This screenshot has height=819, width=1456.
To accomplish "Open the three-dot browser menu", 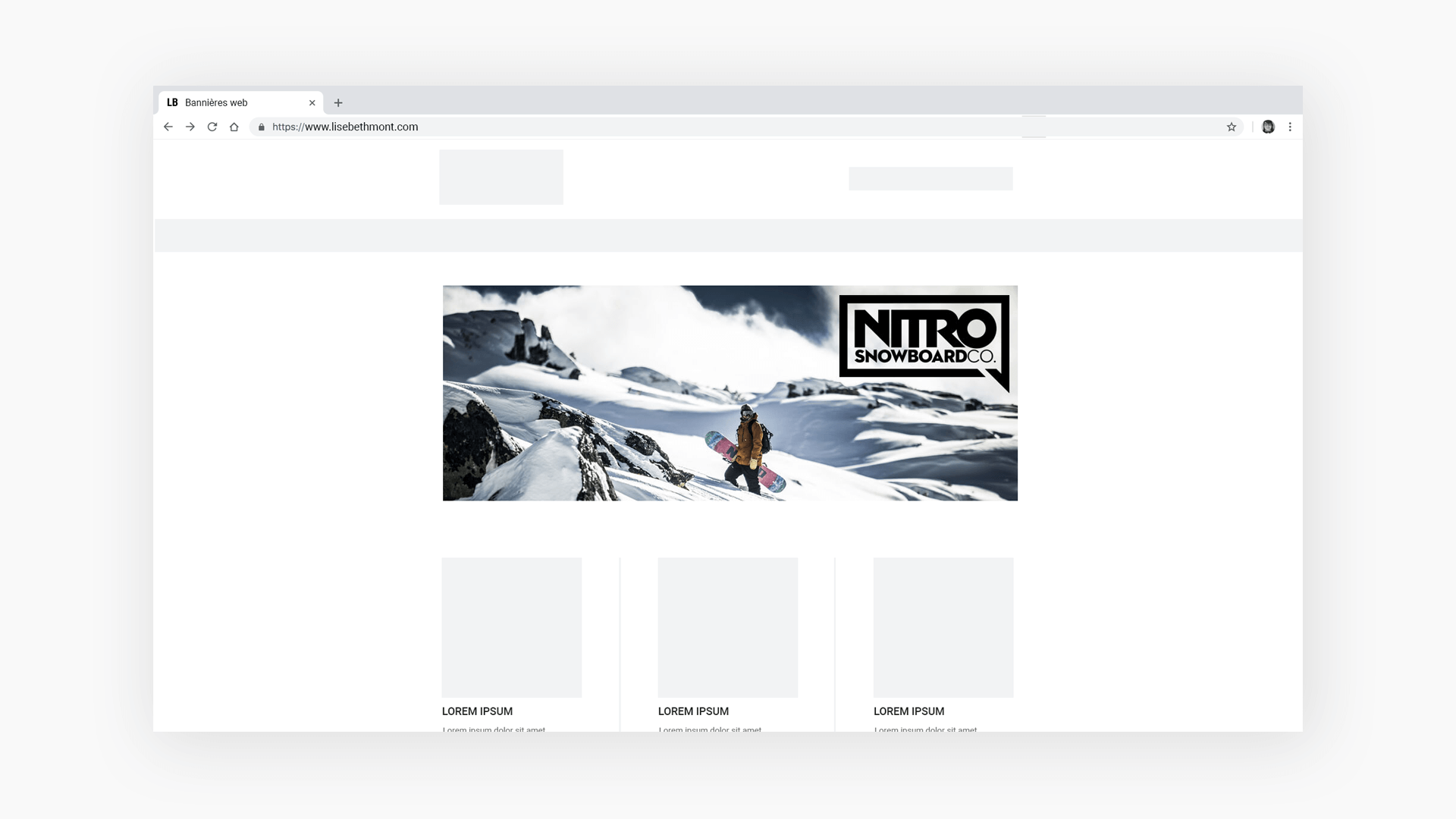I will click(1290, 127).
